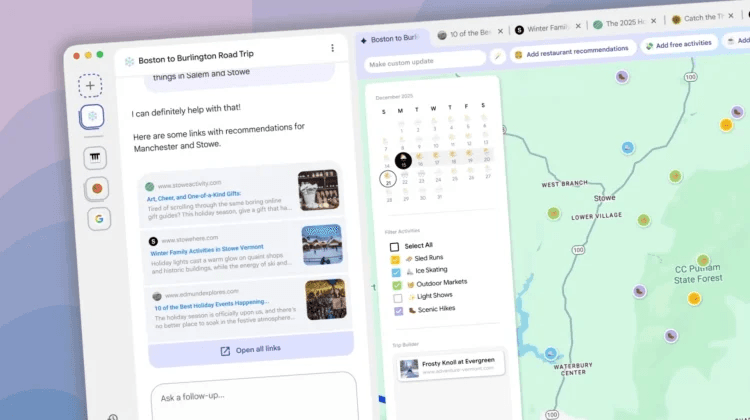Click the edmundexplores.com site favicon
The height and width of the screenshot is (420, 750).
click(156, 296)
